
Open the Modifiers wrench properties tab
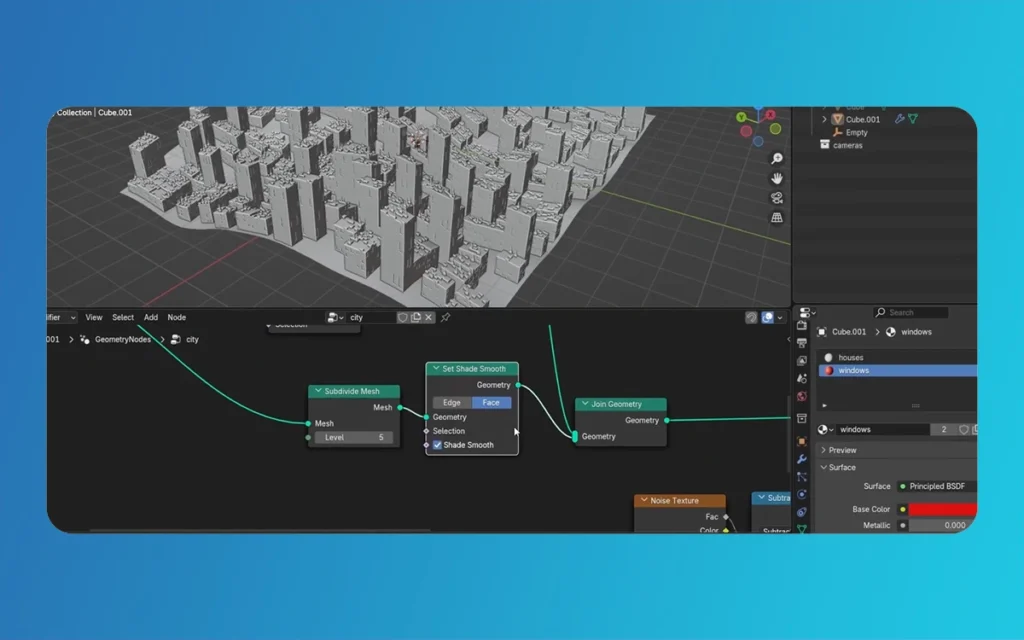click(802, 459)
